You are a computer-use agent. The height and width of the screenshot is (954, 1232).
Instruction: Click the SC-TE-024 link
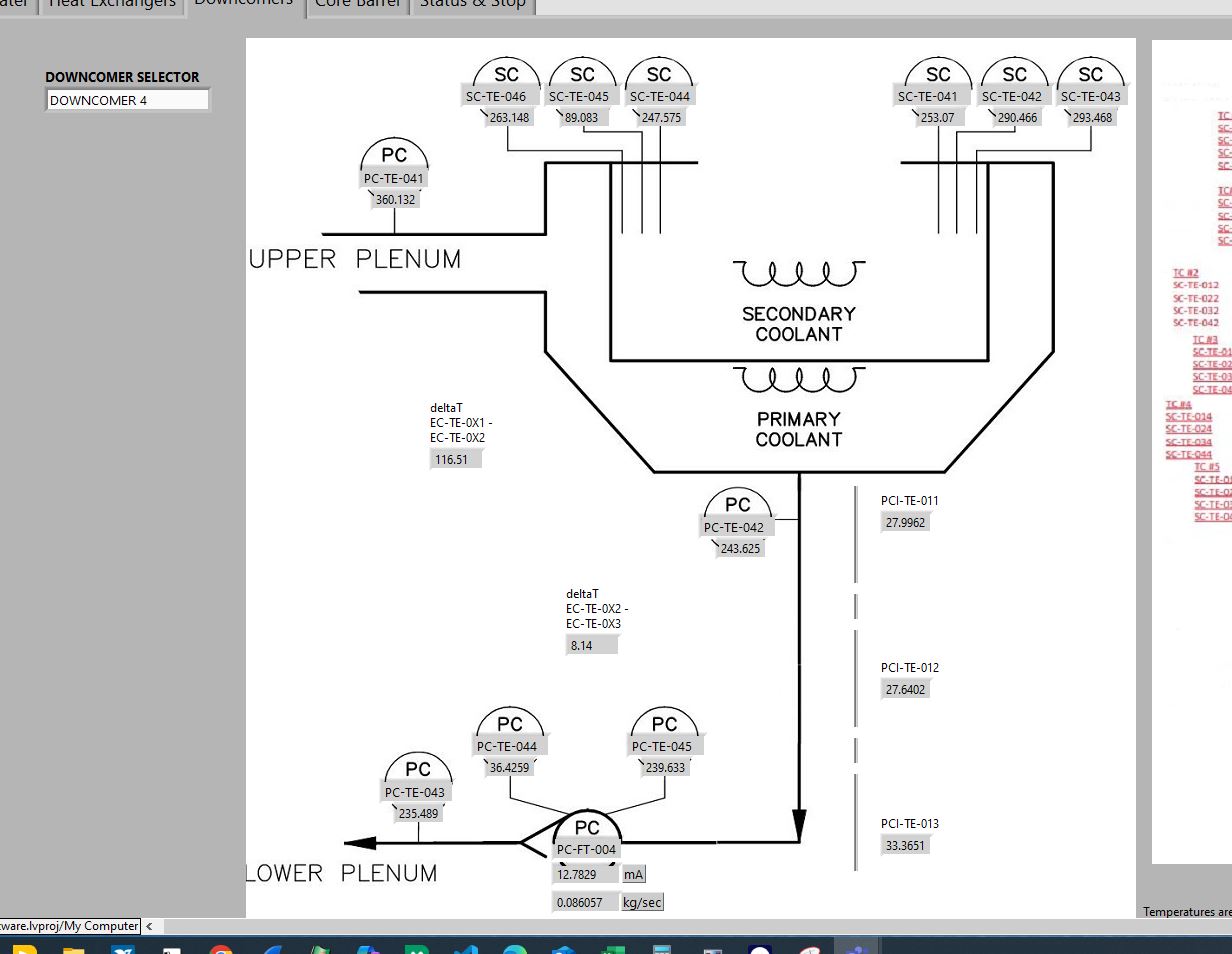[x=1188, y=429]
